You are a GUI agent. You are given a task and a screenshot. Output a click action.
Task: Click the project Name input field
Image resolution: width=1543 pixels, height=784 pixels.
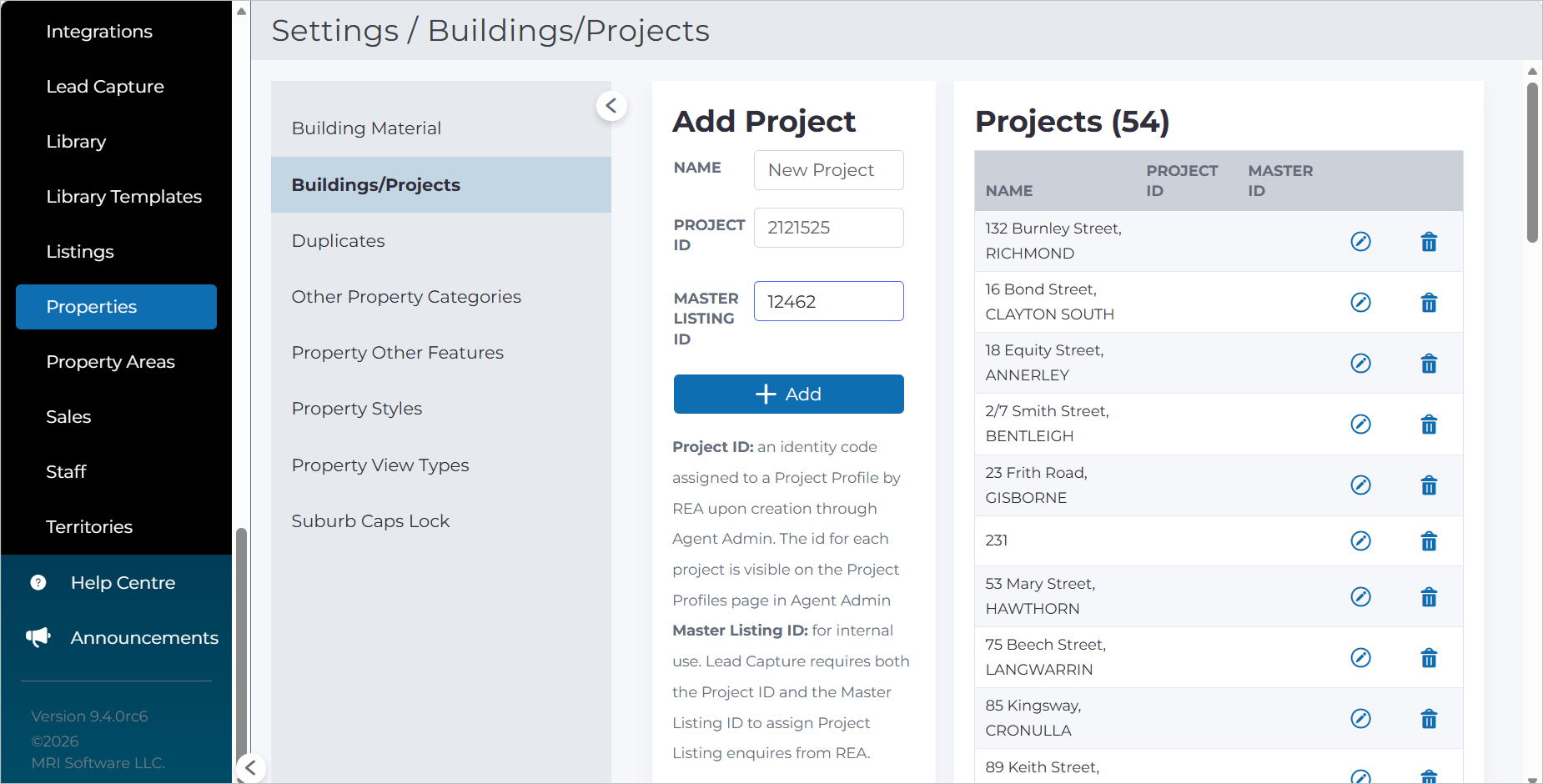(828, 169)
